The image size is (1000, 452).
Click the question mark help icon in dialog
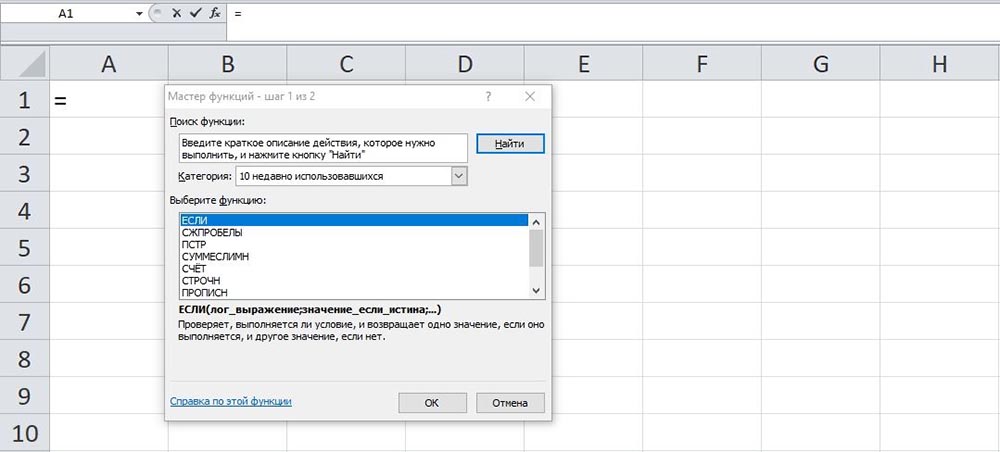point(488,97)
